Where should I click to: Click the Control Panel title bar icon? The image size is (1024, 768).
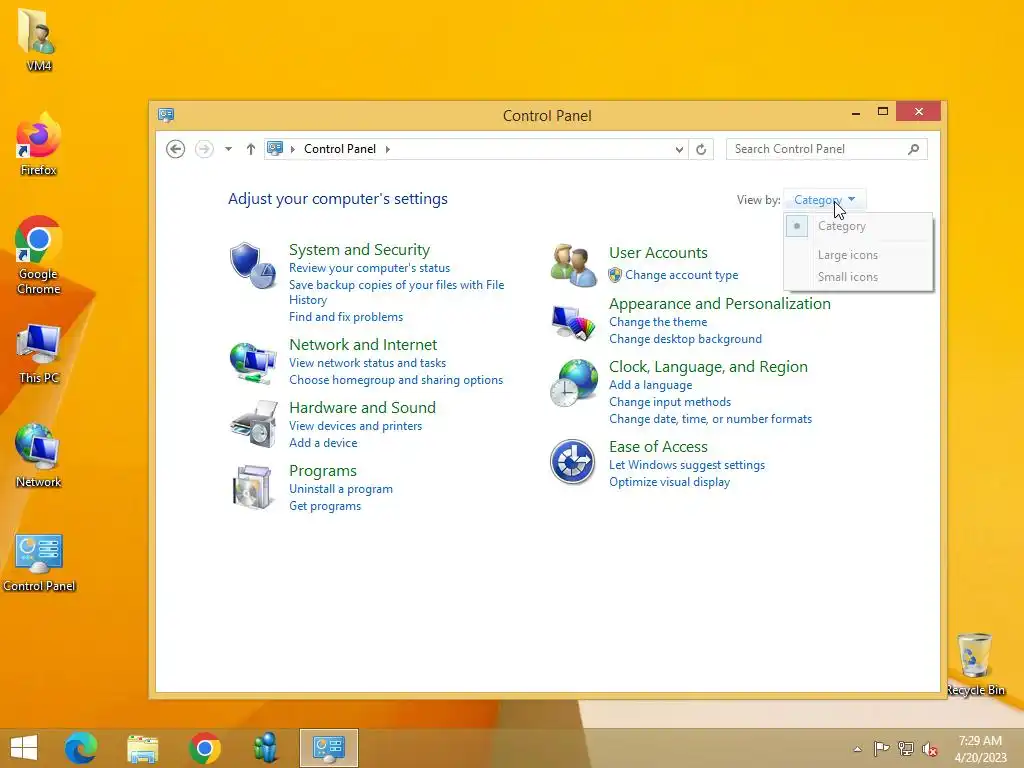point(166,116)
